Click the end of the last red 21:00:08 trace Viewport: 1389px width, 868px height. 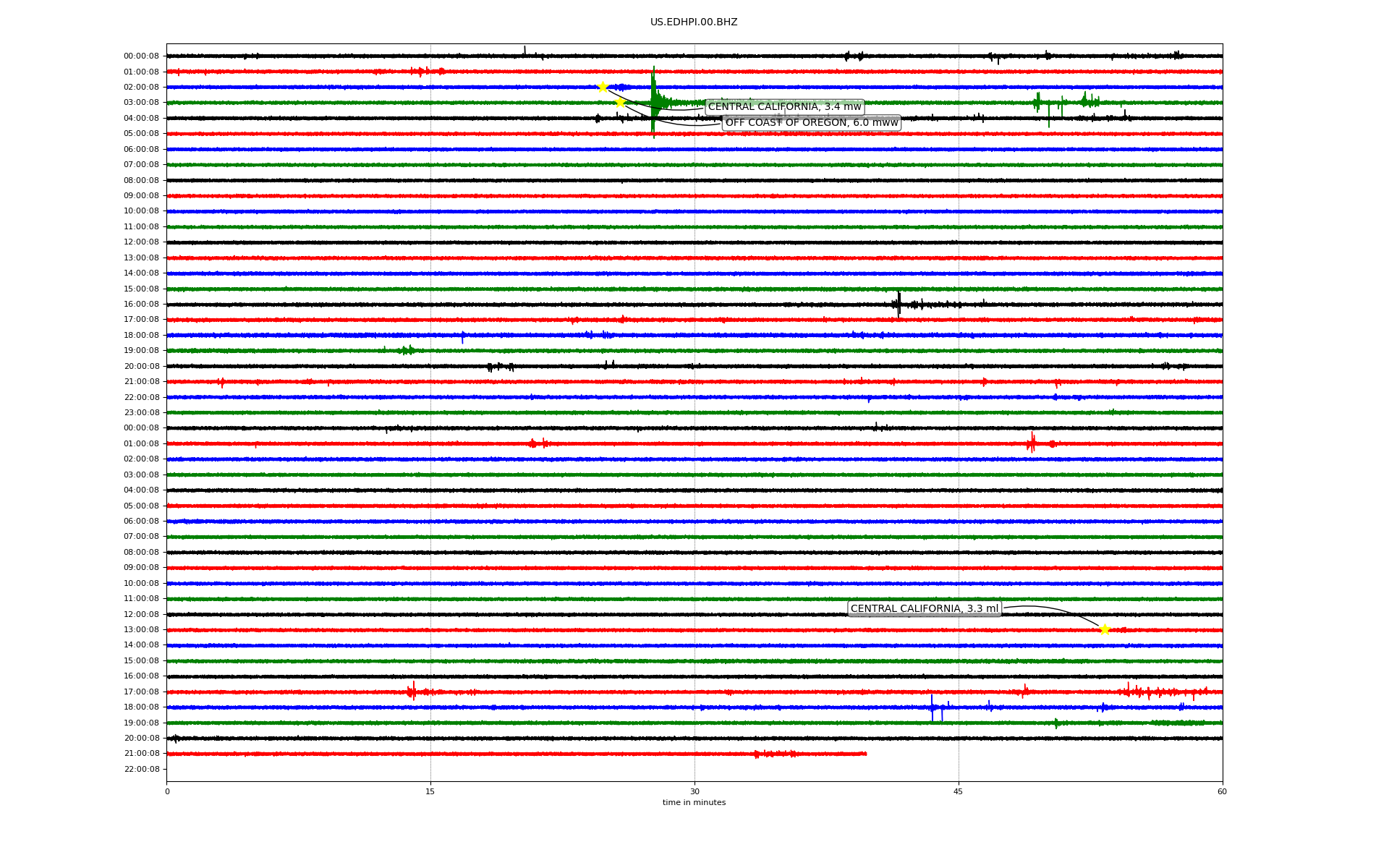tap(865, 754)
